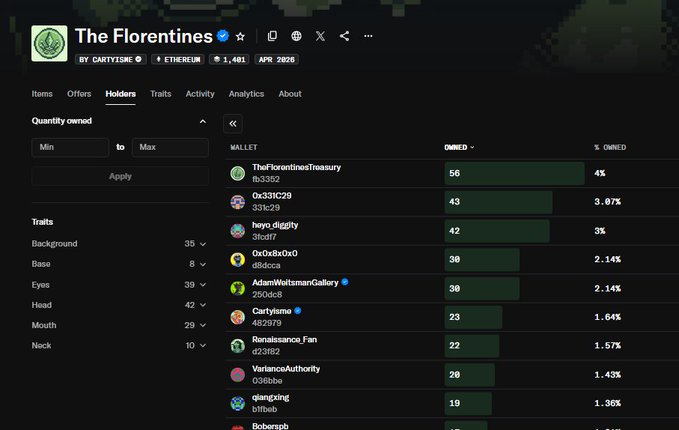The height and width of the screenshot is (430, 679).
Task: Click the 0x0x8x0x0 avatar
Action: [238, 259]
